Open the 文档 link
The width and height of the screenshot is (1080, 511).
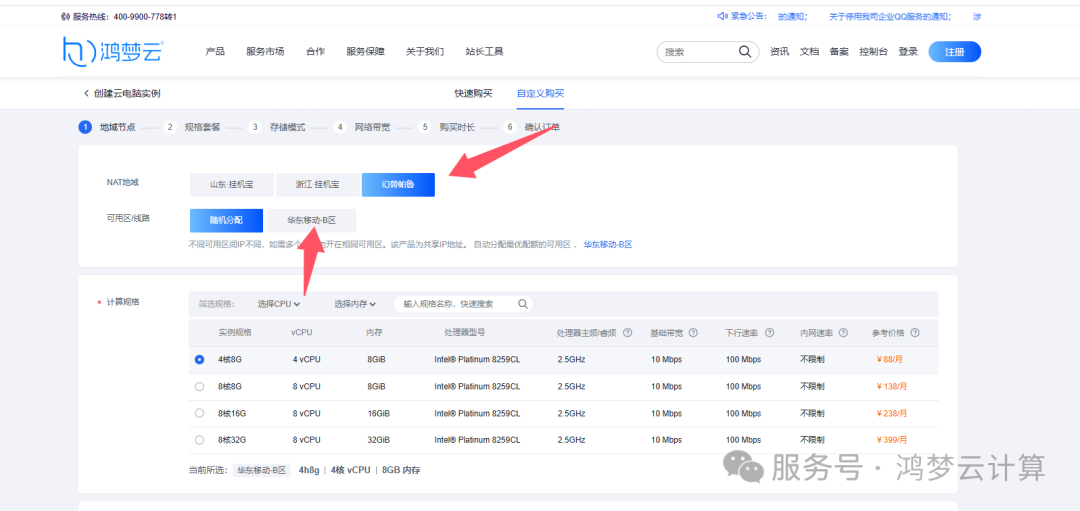click(x=809, y=52)
